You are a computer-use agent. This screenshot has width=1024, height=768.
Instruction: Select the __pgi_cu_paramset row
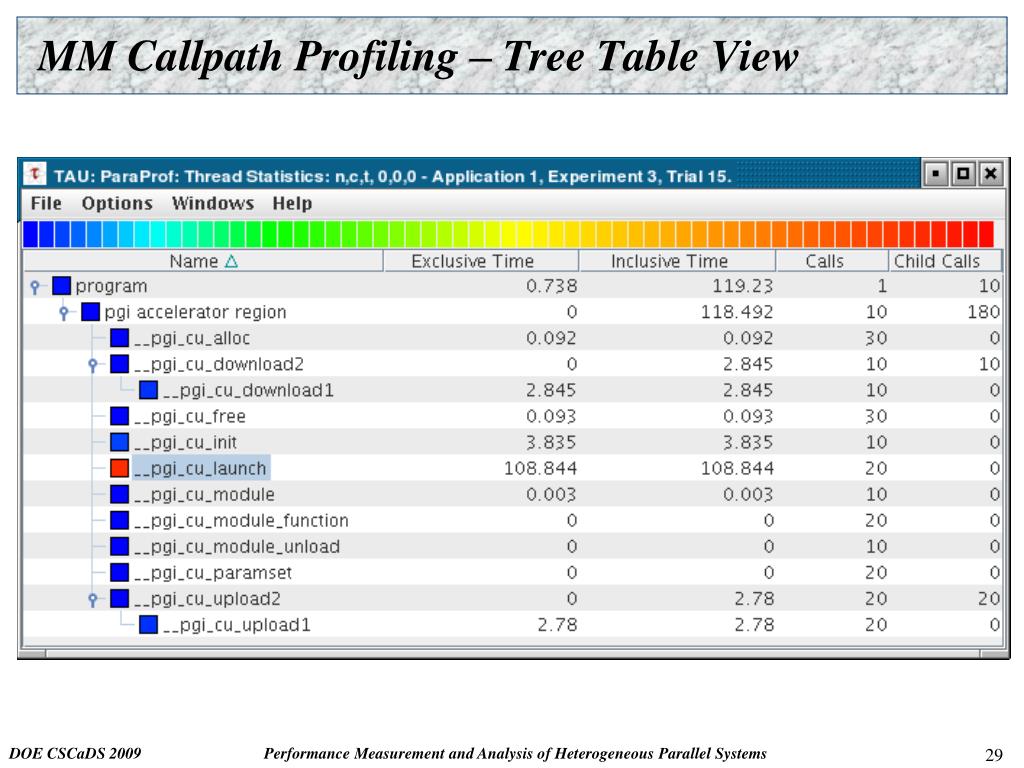(512, 573)
